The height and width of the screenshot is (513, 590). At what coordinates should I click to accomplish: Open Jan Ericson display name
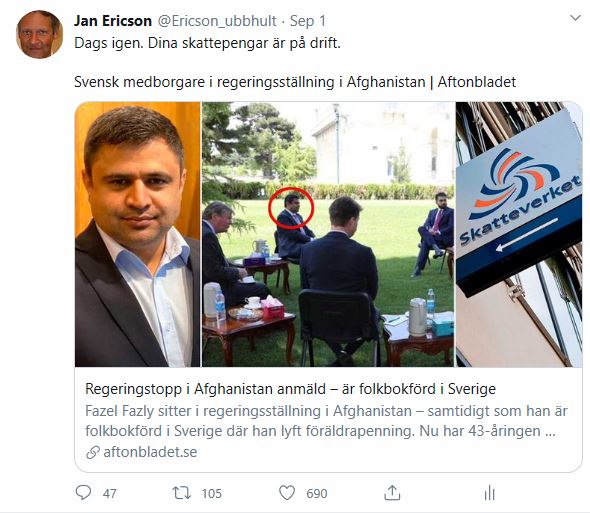113,21
